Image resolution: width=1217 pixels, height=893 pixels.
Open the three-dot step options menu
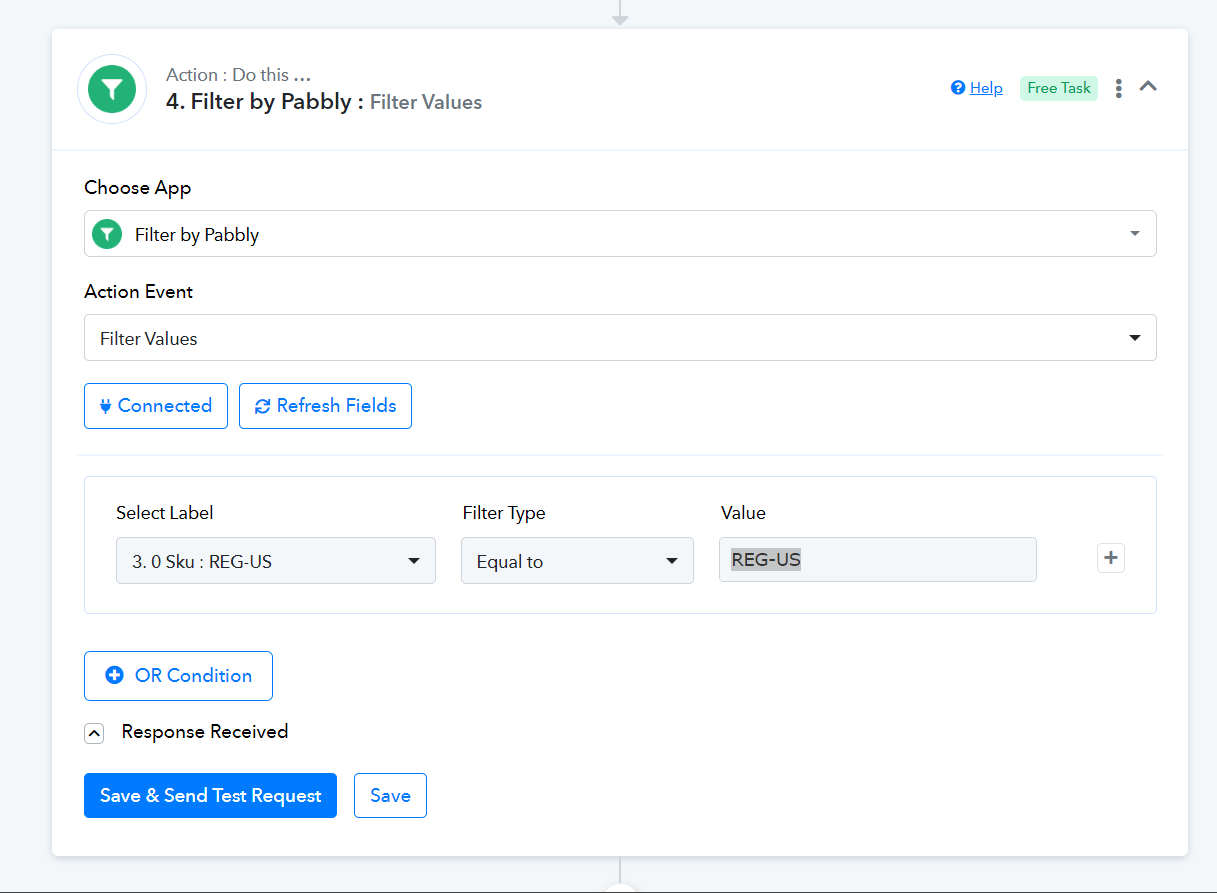pos(1118,88)
